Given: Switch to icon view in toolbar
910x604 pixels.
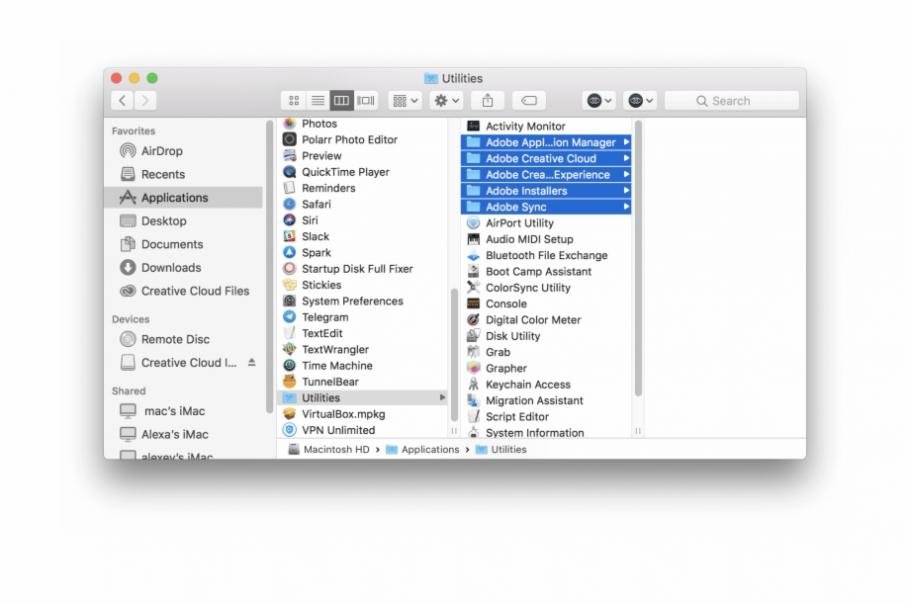Looking at the screenshot, I should pos(294,101).
